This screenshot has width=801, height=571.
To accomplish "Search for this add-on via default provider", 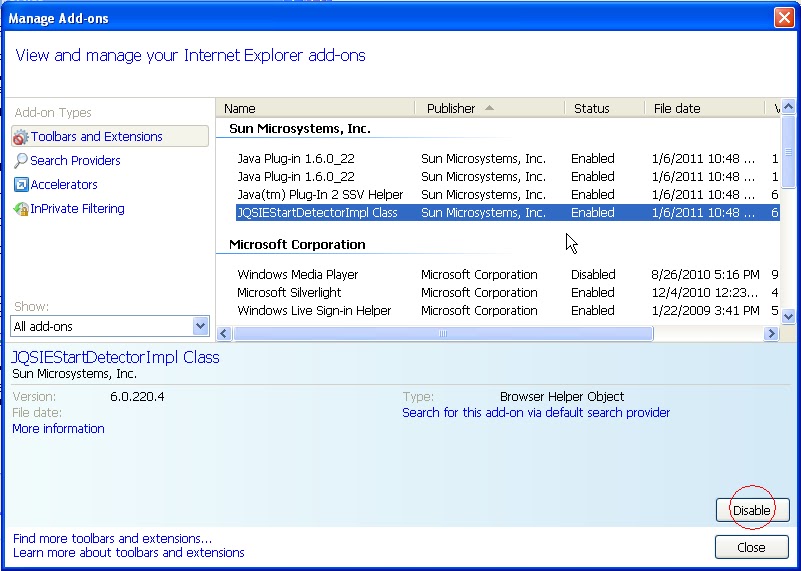I will (x=536, y=413).
